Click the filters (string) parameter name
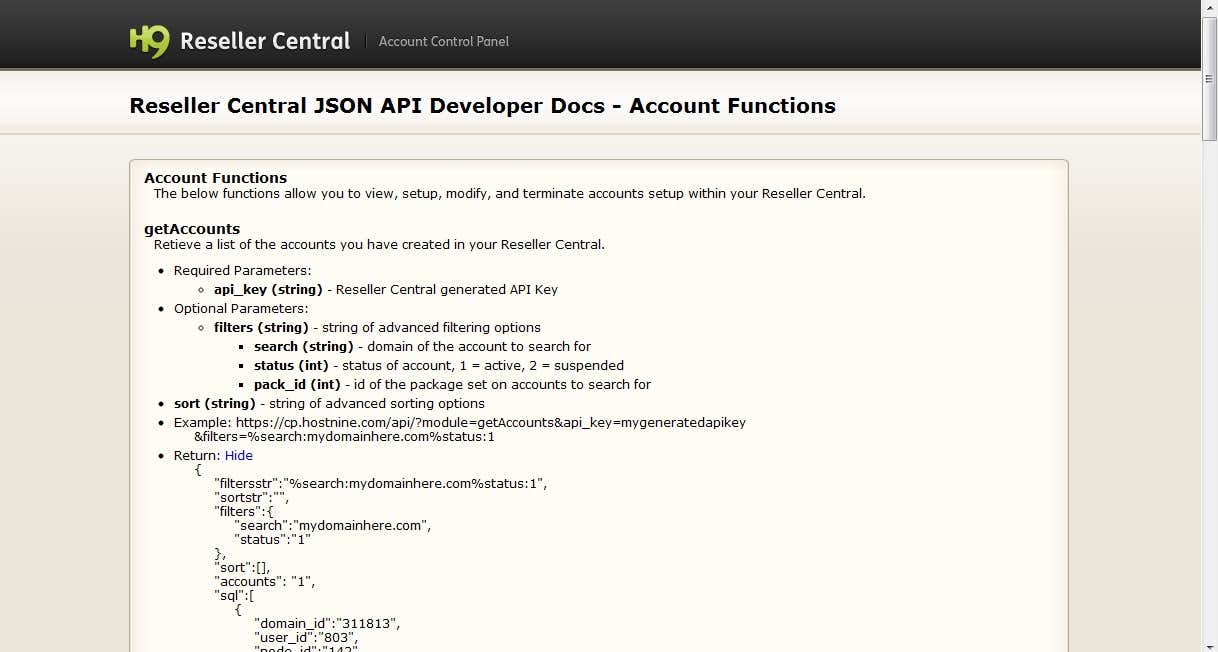The height and width of the screenshot is (652, 1218). coord(261,327)
